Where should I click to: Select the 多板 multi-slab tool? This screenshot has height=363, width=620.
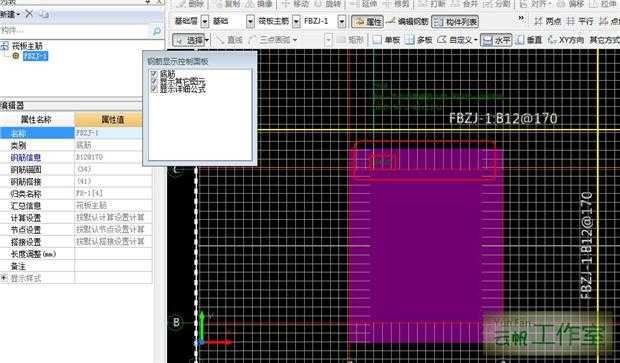pos(420,40)
